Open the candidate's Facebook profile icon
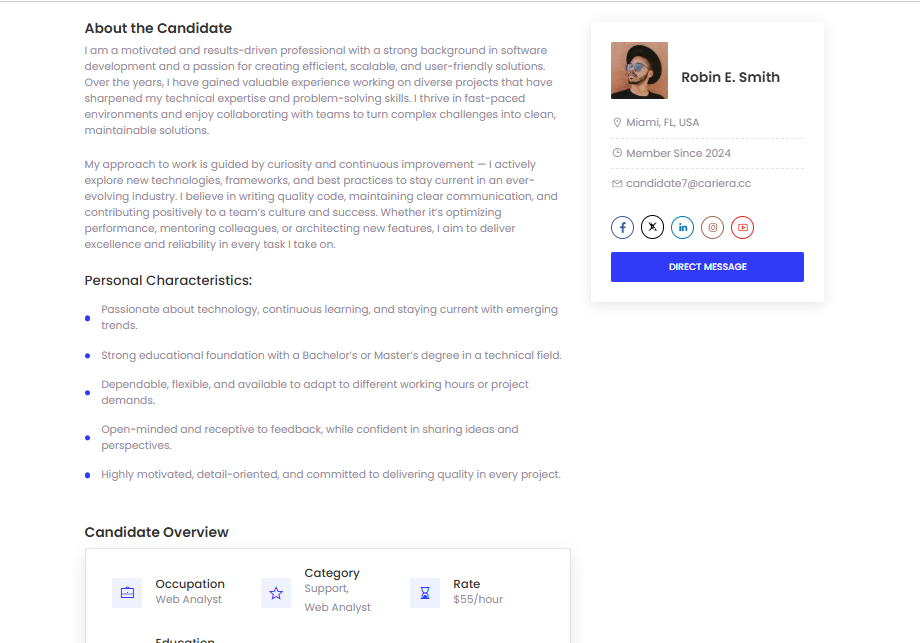The height and width of the screenshot is (643, 920). 623,228
